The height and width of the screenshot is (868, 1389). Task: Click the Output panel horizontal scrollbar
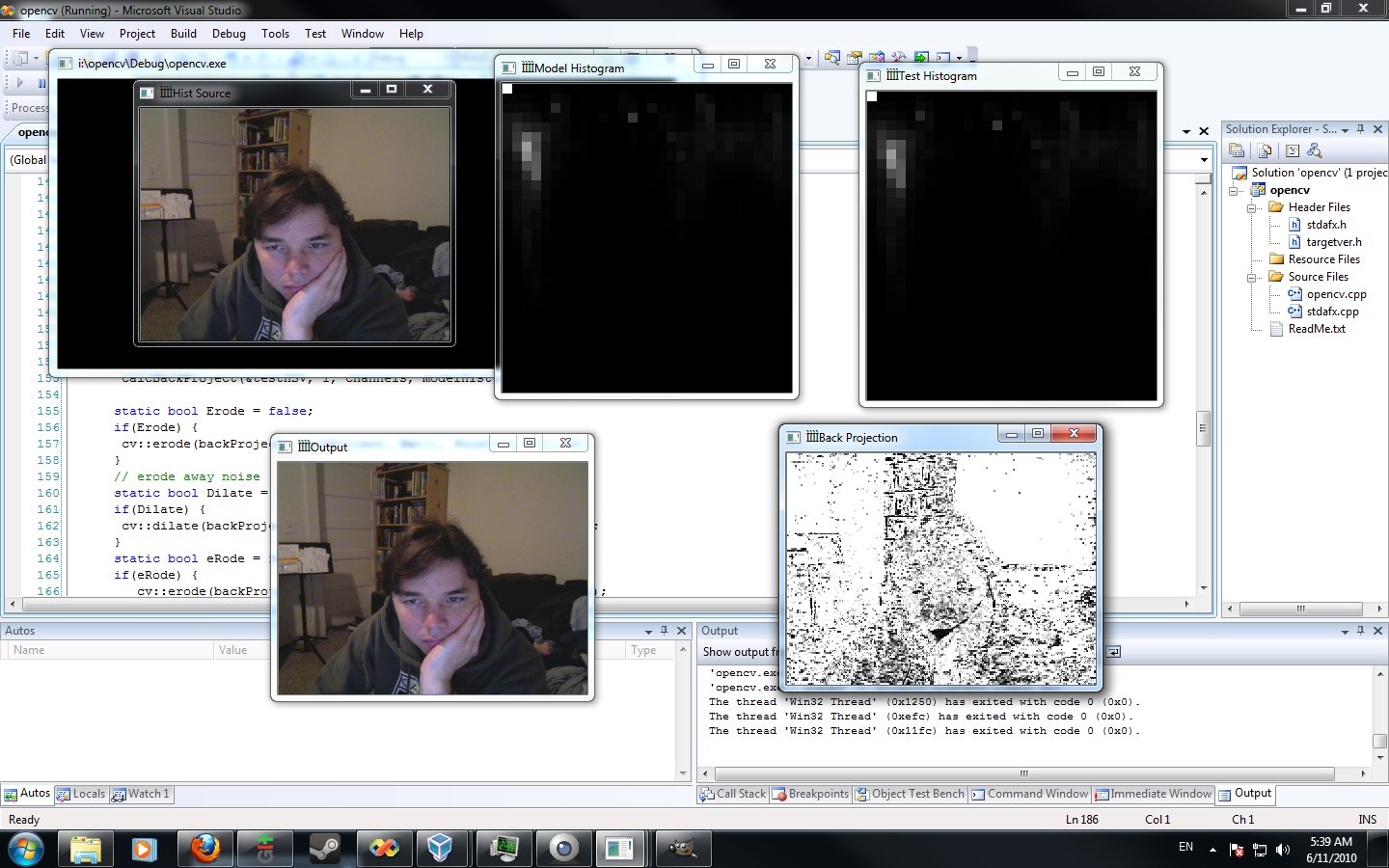[1024, 773]
